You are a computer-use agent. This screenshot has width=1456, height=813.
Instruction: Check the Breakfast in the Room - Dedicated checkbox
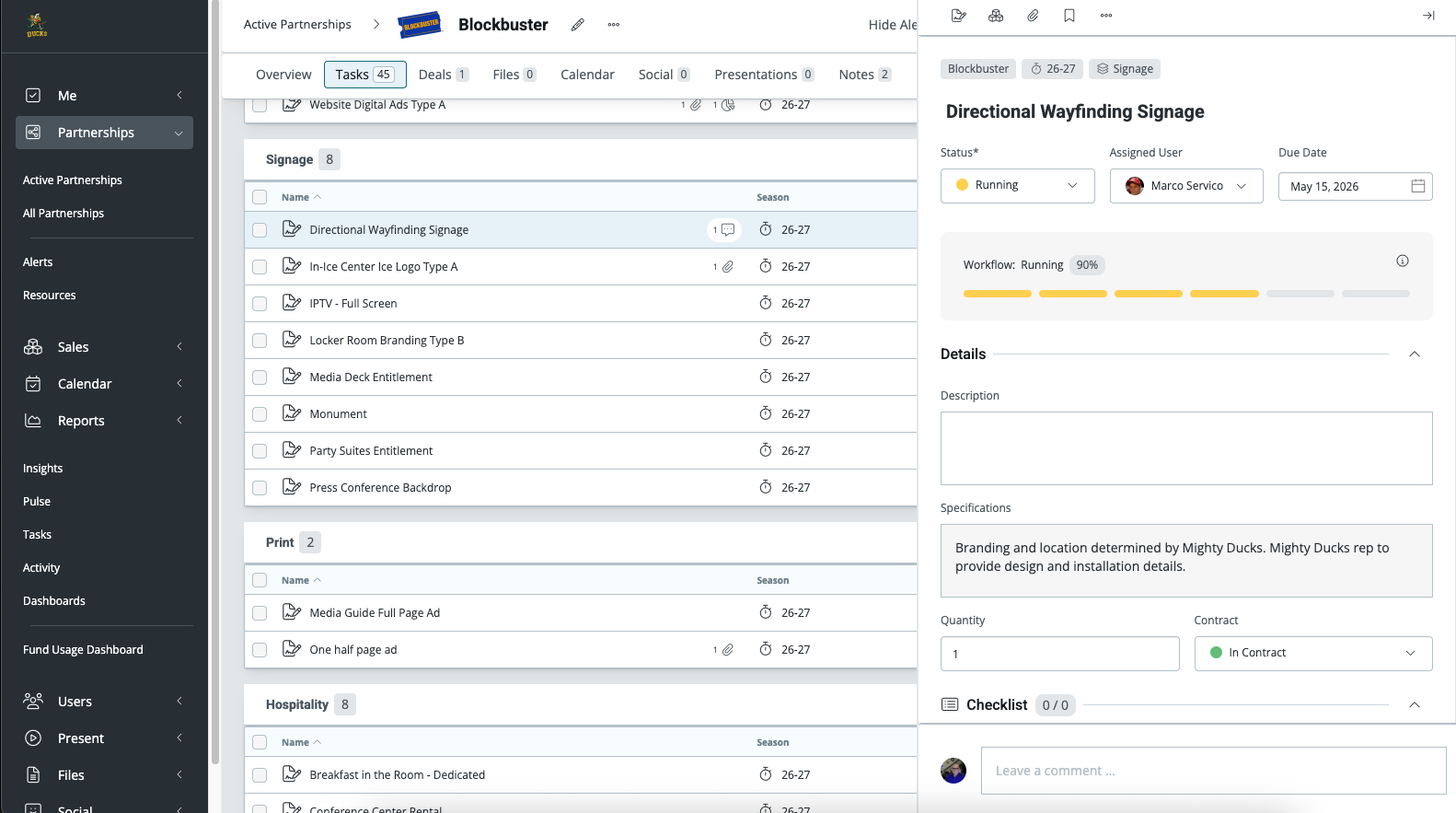[x=260, y=775]
